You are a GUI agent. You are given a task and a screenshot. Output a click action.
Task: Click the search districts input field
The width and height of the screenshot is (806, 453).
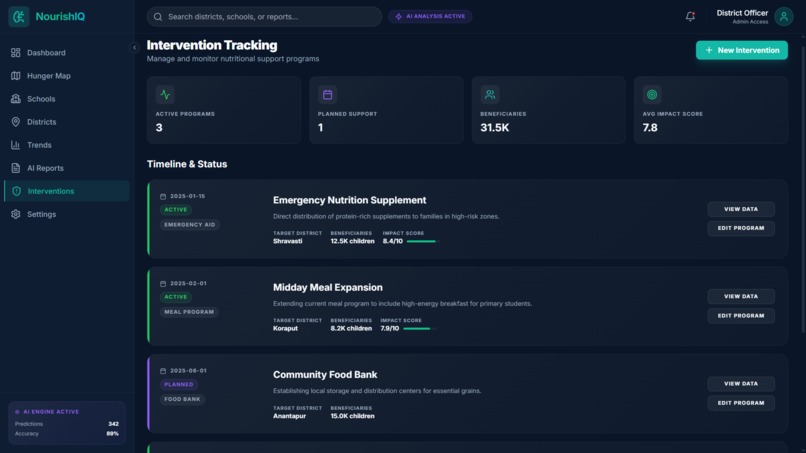click(264, 17)
